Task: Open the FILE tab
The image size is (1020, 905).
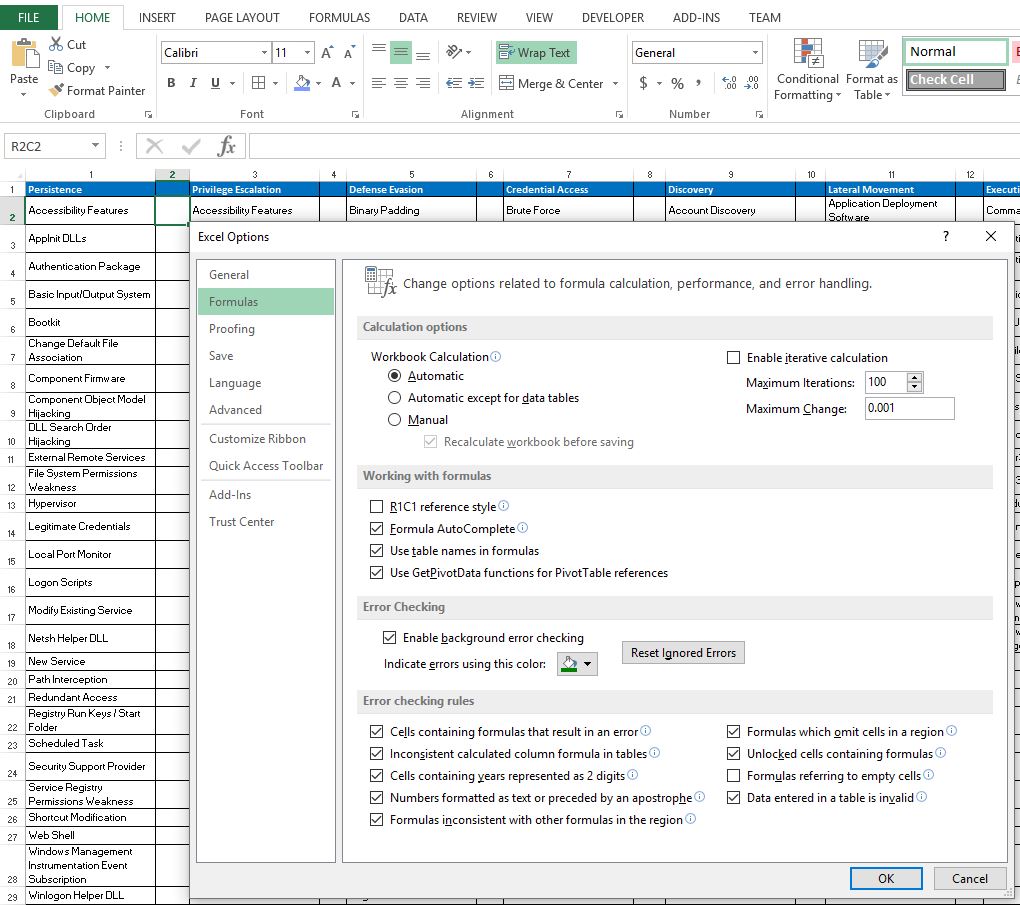Action: [x=29, y=18]
